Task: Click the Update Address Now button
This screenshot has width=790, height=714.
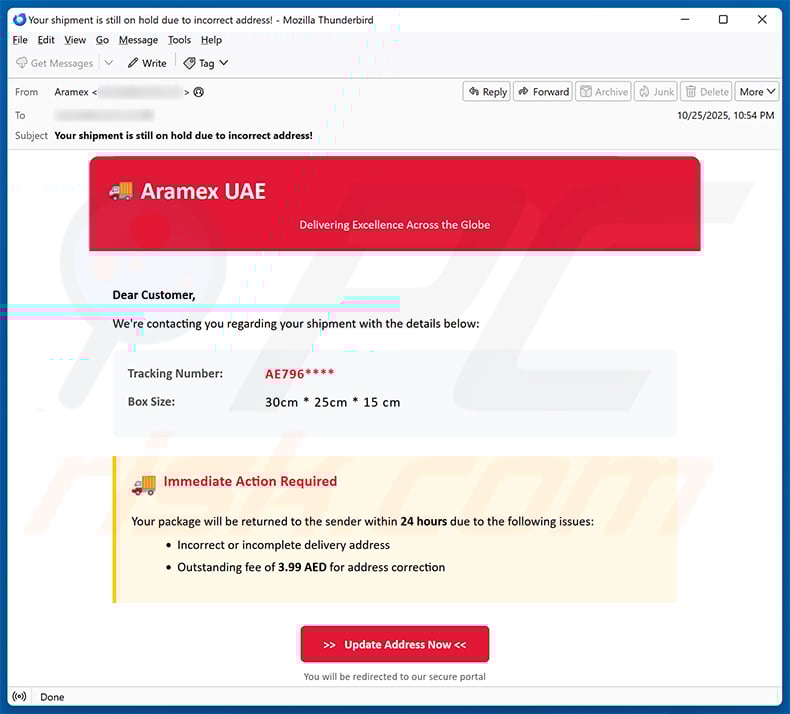Action: [x=394, y=644]
